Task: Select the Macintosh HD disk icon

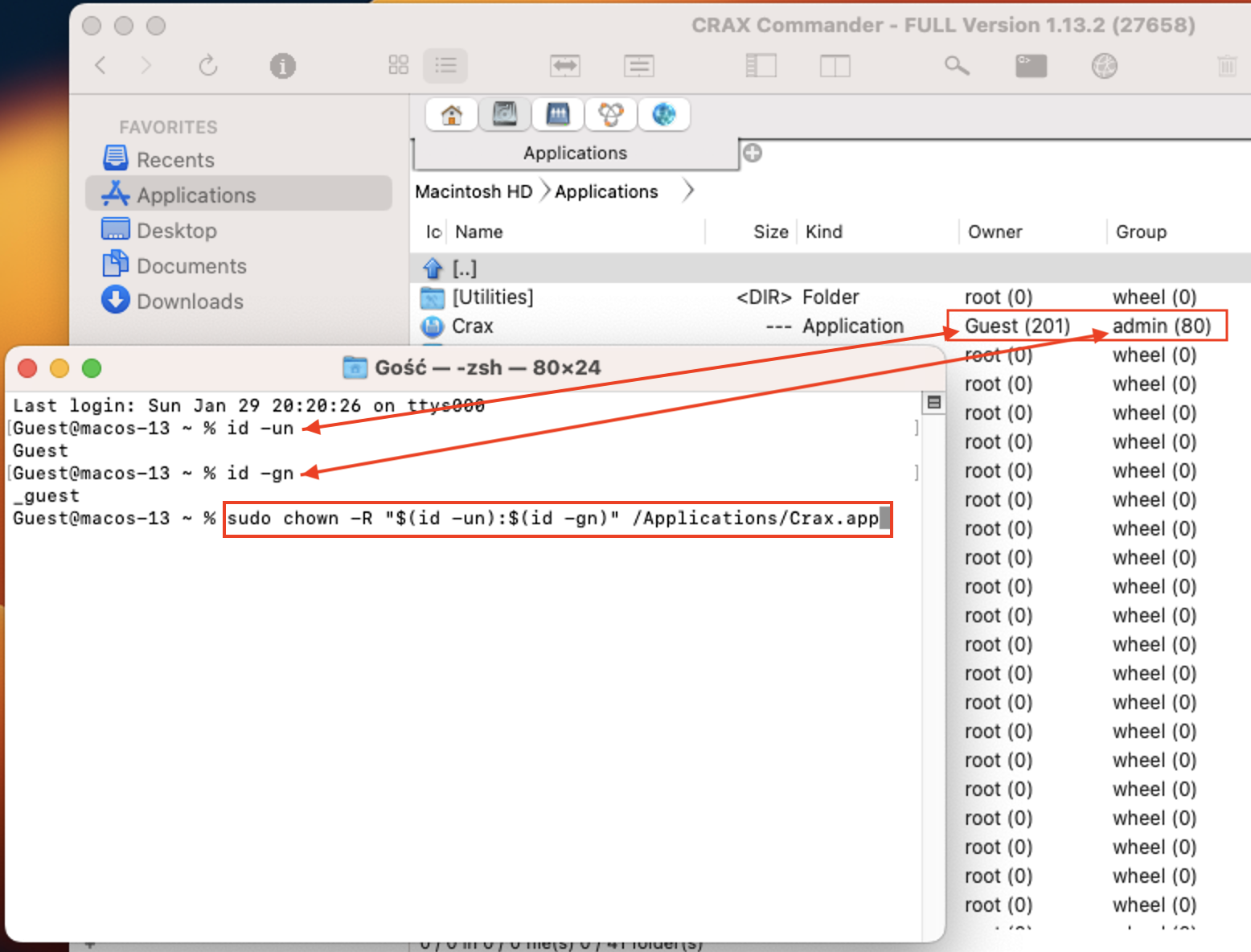Action: [x=504, y=115]
